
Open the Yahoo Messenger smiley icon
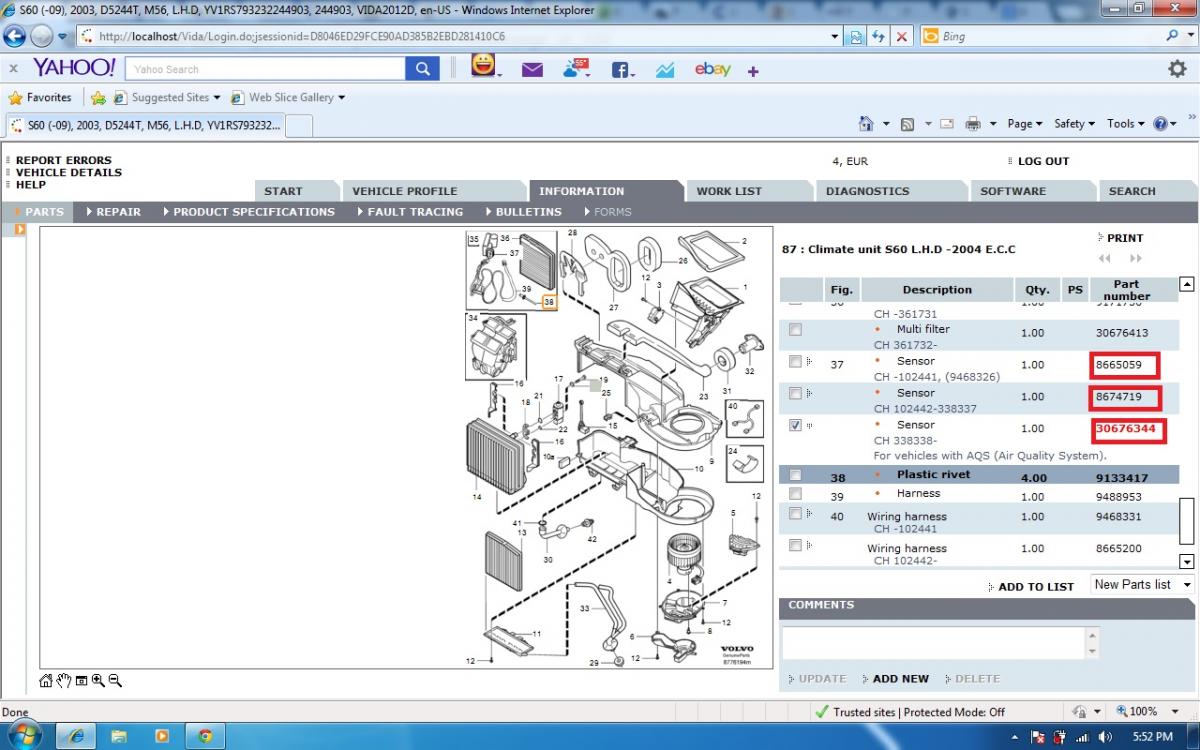484,68
